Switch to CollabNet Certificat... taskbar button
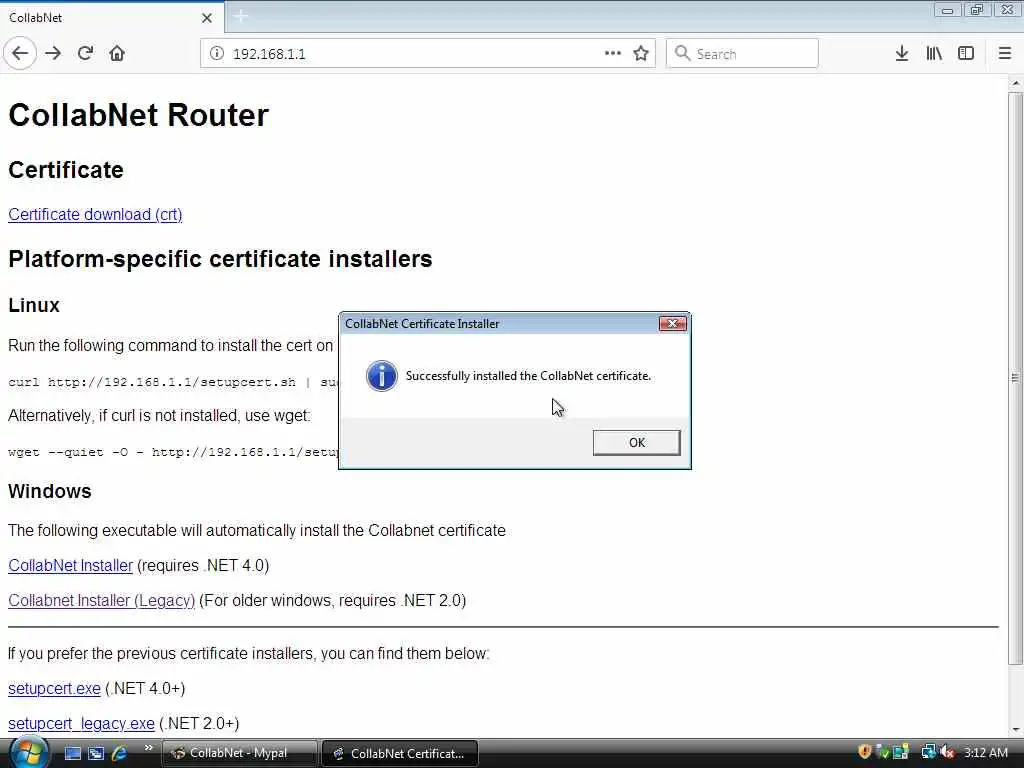Viewport: 1024px width, 768px height. 400,753
